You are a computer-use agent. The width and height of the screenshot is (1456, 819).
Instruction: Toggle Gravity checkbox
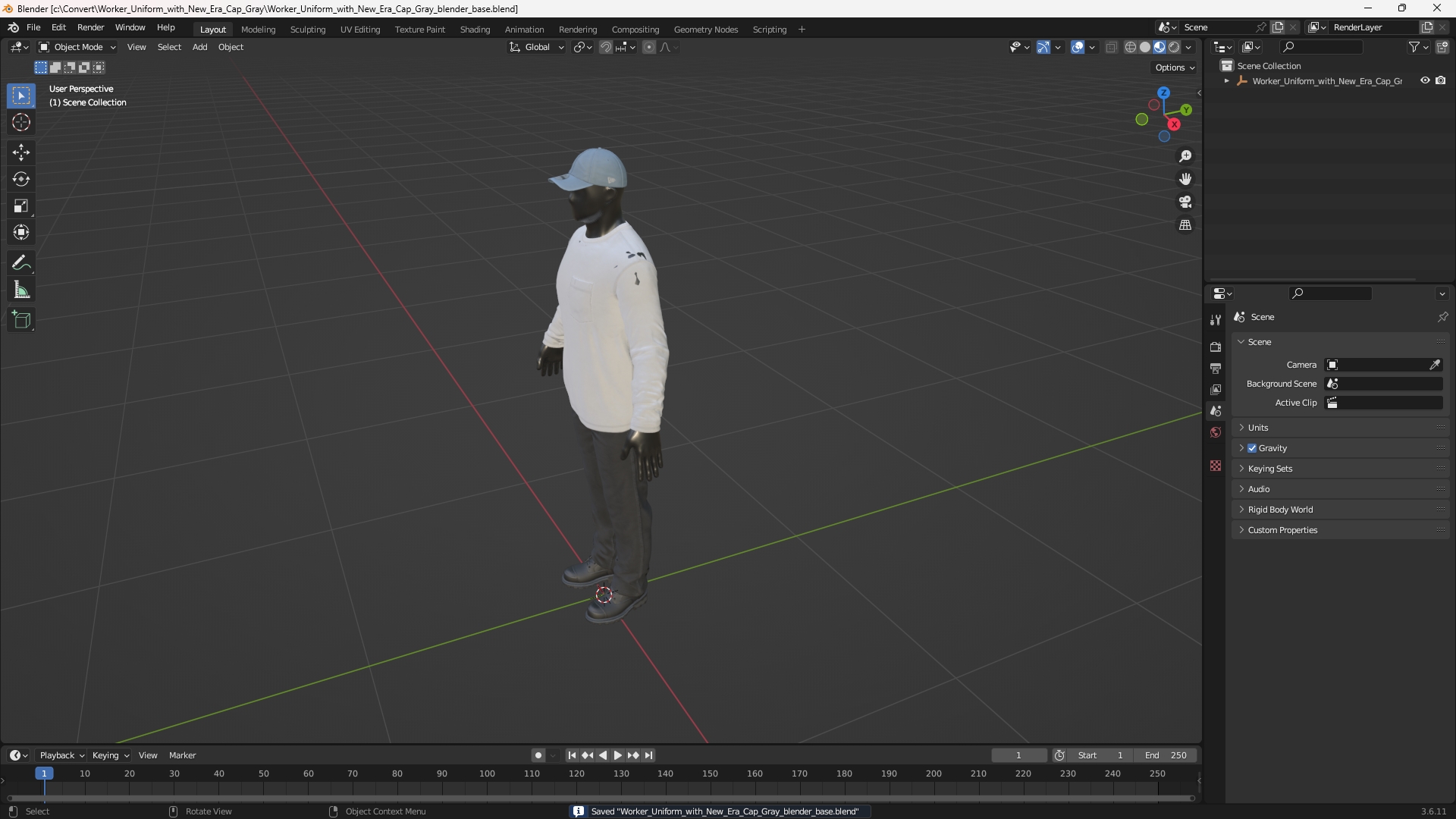pyautogui.click(x=1252, y=448)
